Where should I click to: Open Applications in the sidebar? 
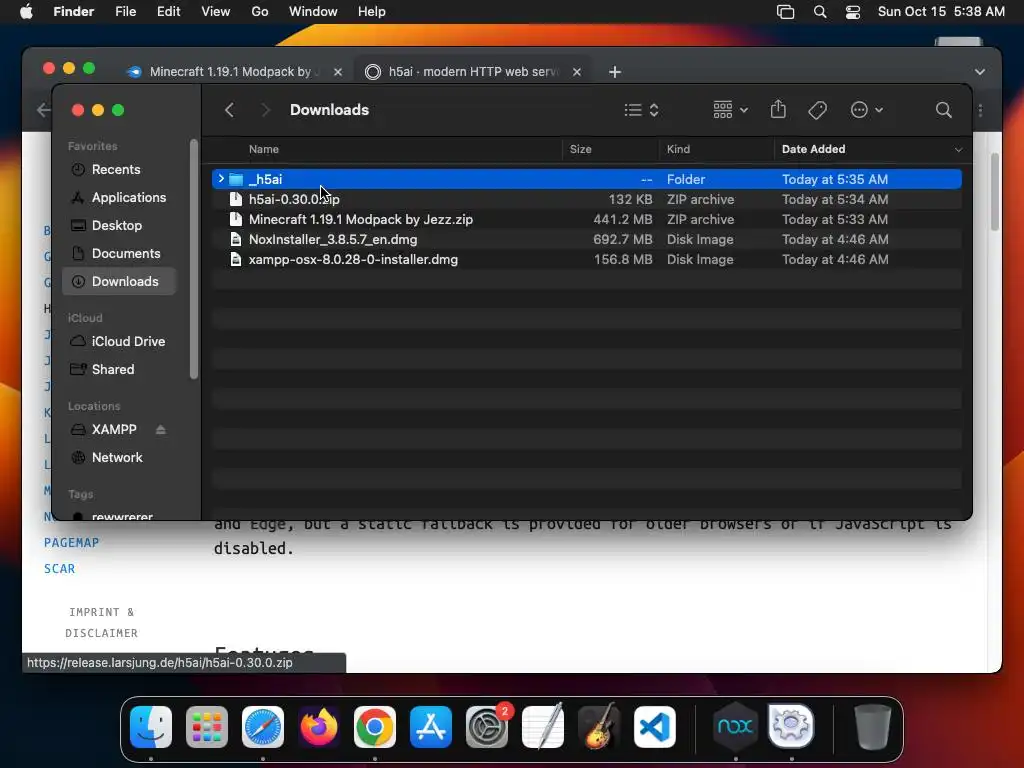(x=119, y=197)
